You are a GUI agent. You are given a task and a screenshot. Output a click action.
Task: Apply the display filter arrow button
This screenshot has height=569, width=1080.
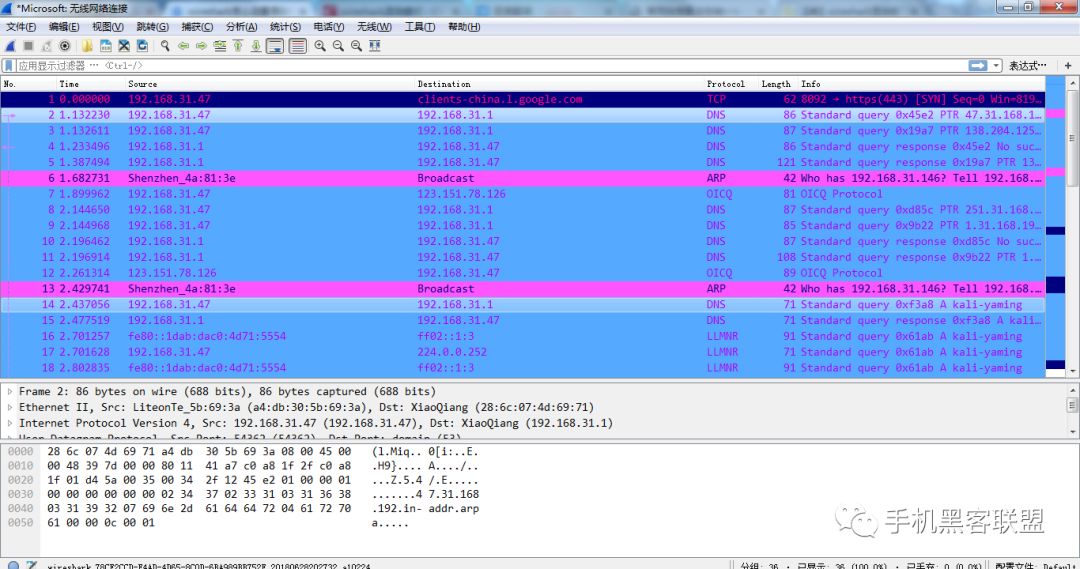pos(978,65)
